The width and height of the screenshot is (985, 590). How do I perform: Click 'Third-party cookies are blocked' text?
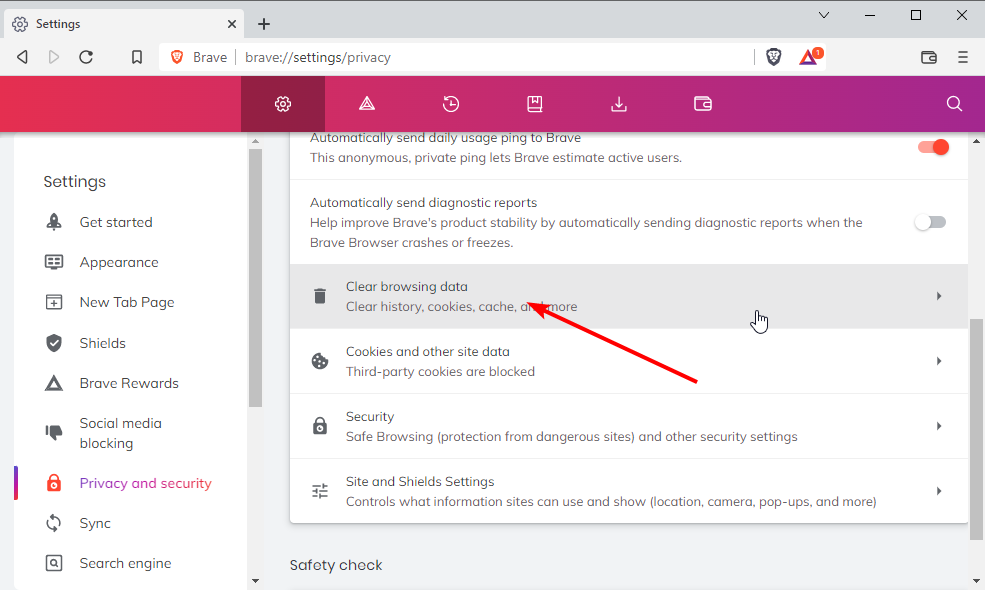tap(440, 371)
